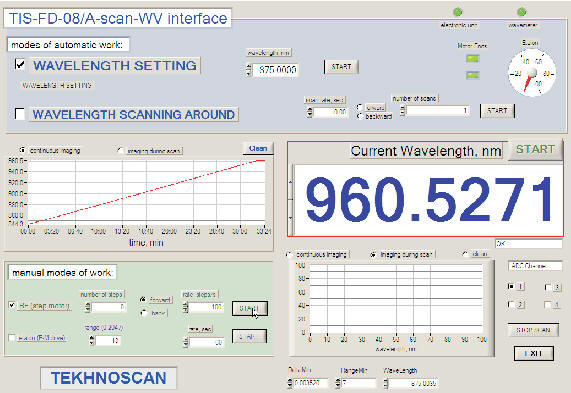This screenshot has height=393, width=571.
Task: Adjust the number of scans stepper arrows
Action: coord(403,110)
